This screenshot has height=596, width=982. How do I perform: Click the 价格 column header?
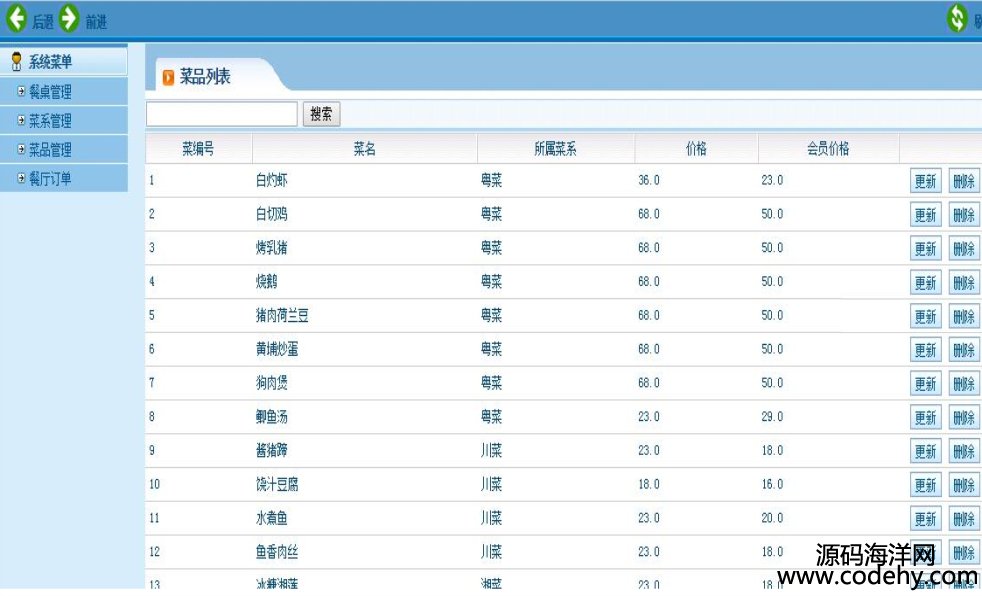[x=696, y=148]
